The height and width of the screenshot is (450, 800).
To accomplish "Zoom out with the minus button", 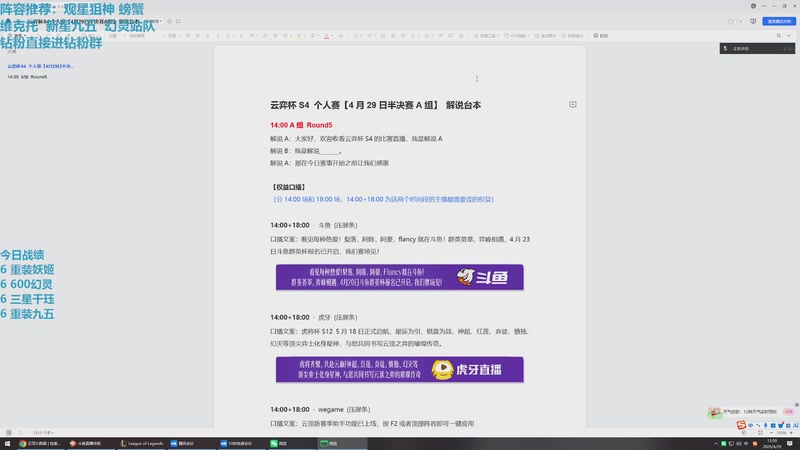I will pyautogui.click(x=771, y=433).
